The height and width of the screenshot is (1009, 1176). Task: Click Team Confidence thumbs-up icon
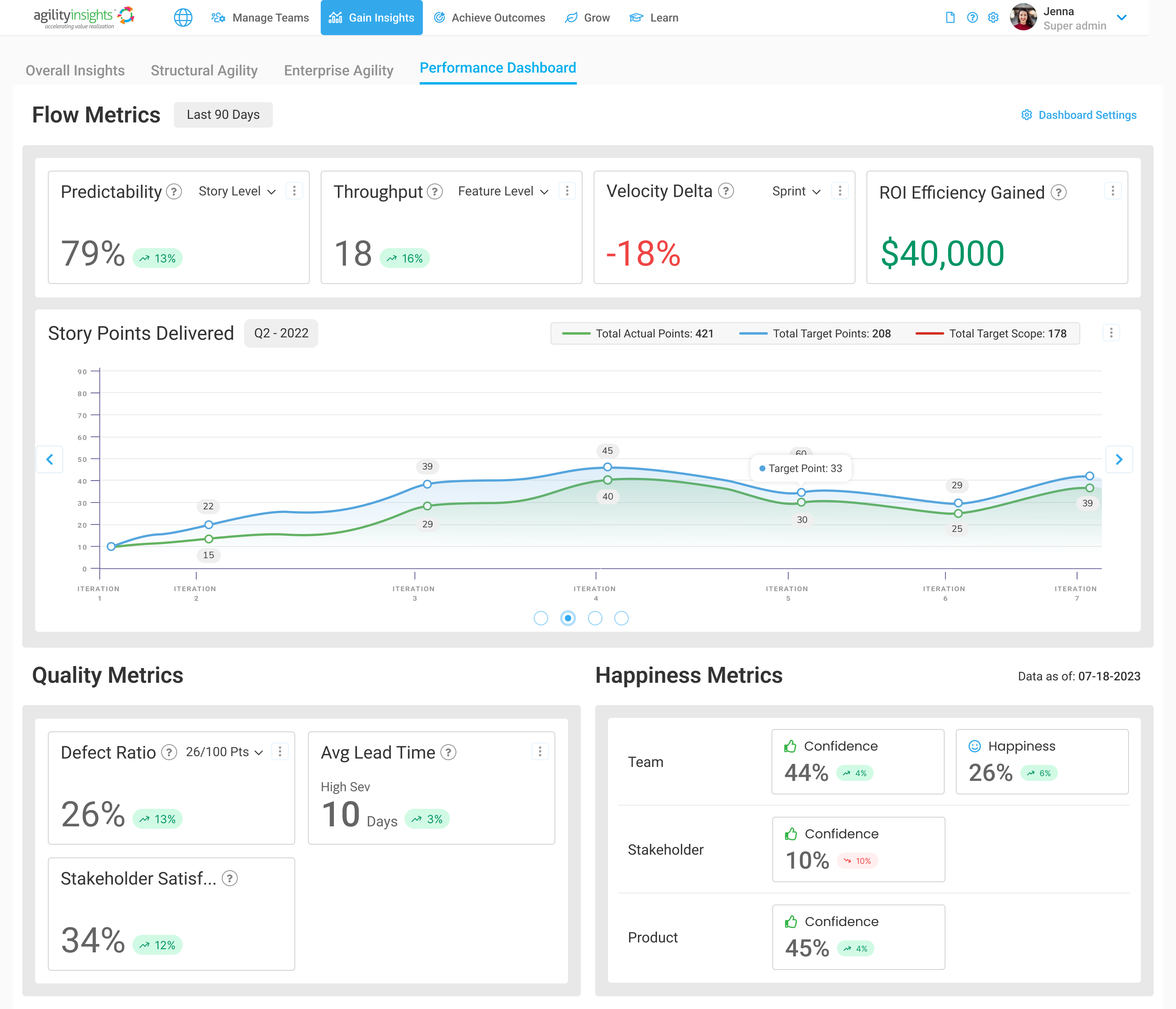(790, 746)
